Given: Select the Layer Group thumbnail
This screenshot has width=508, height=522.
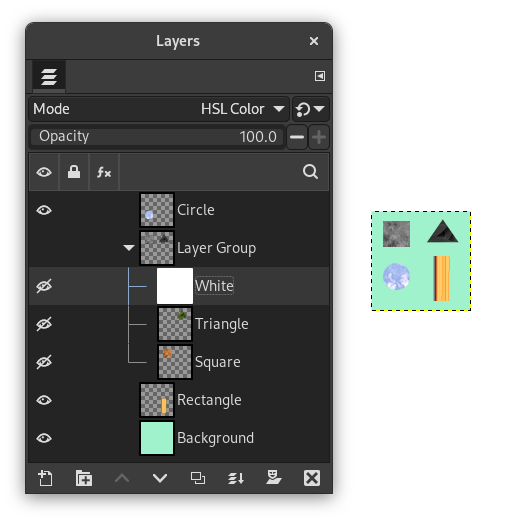Looking at the screenshot, I should pos(157,248).
